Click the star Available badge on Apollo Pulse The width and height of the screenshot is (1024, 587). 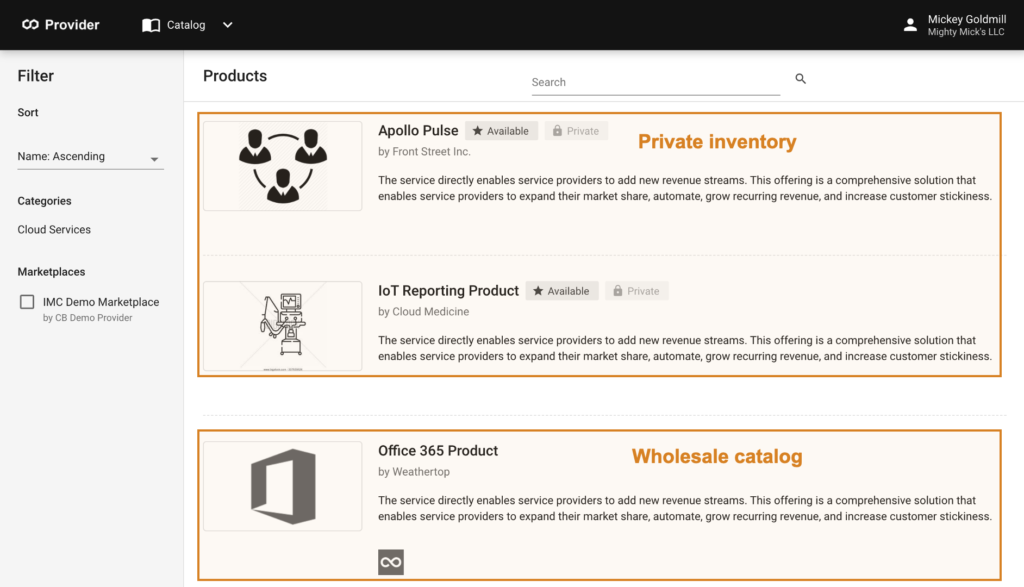pos(501,131)
